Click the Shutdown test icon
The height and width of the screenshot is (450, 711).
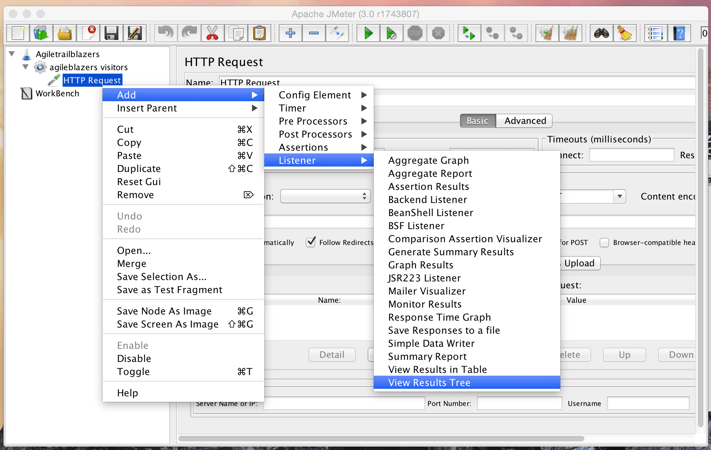point(438,33)
